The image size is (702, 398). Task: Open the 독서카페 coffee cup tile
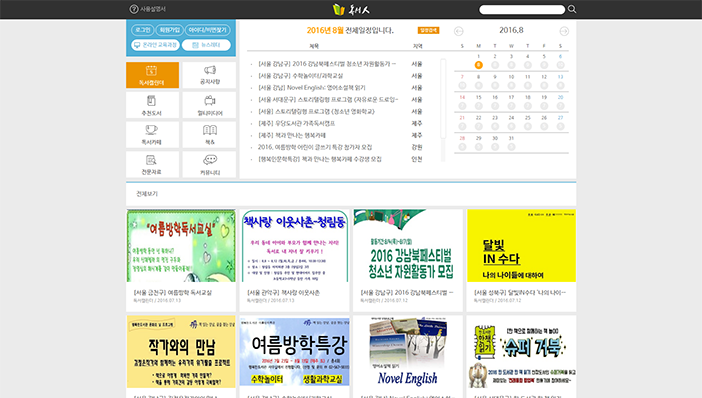[x=152, y=135]
